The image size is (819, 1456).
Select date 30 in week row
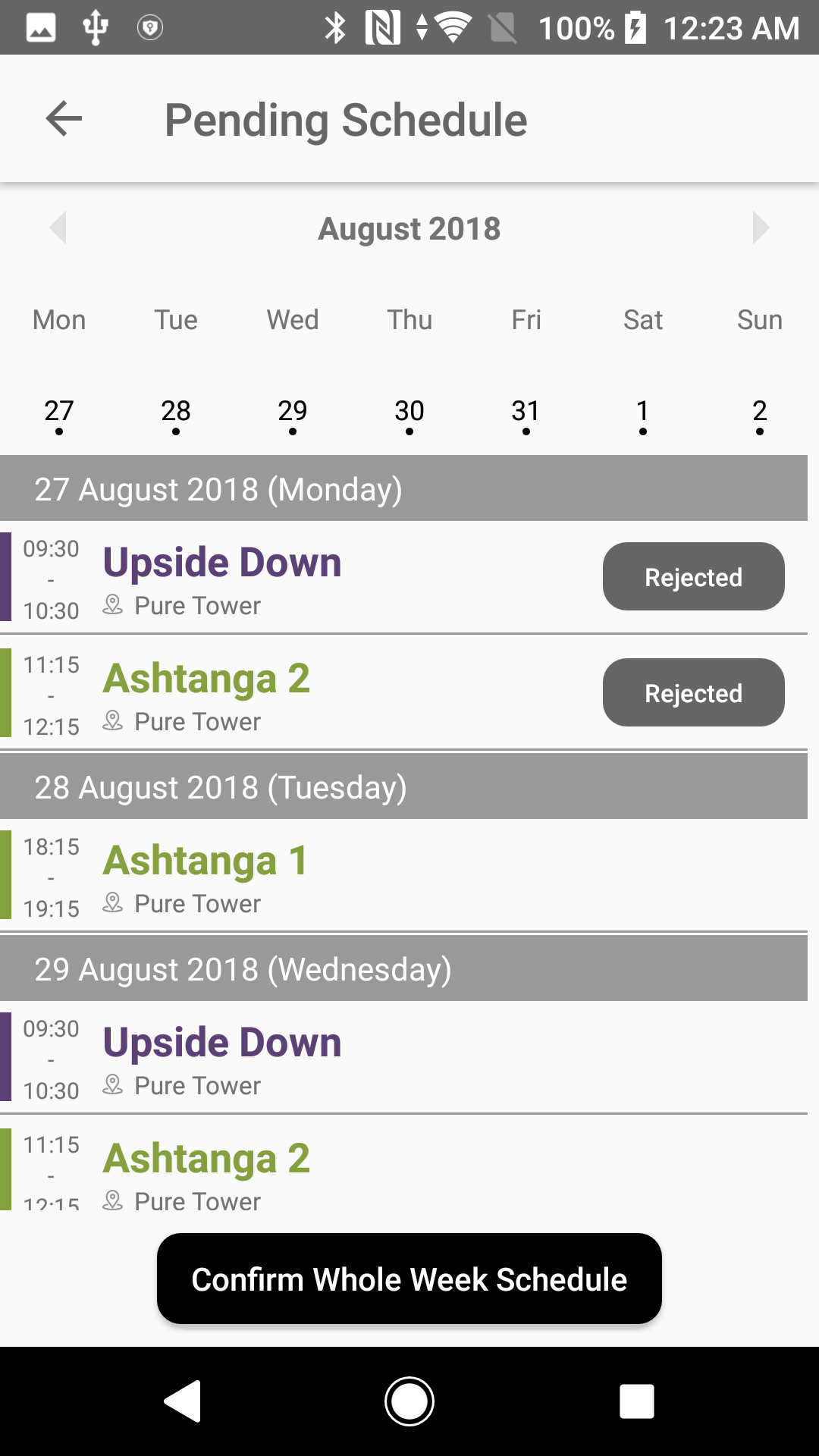click(409, 412)
